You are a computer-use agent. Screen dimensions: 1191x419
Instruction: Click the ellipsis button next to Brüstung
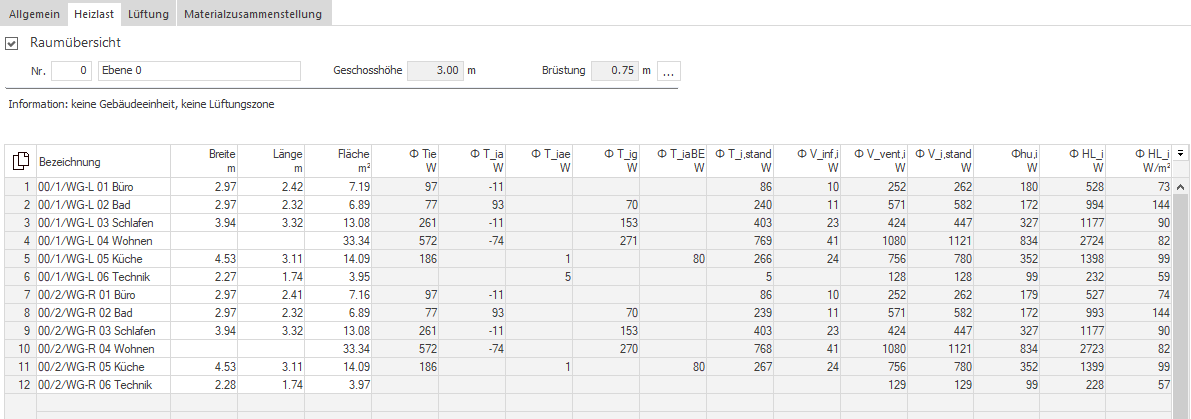click(x=668, y=71)
